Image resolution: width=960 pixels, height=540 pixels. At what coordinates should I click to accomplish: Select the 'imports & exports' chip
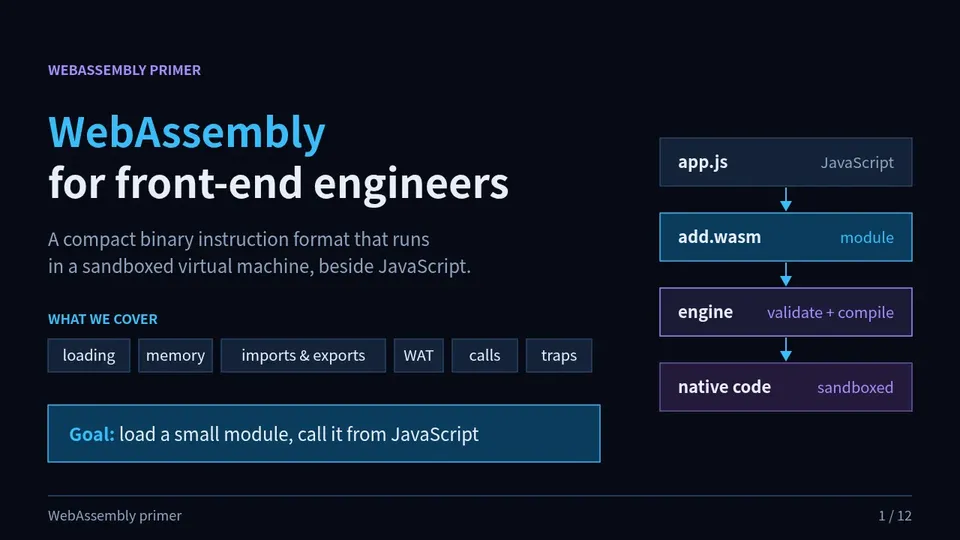pyautogui.click(x=303, y=355)
